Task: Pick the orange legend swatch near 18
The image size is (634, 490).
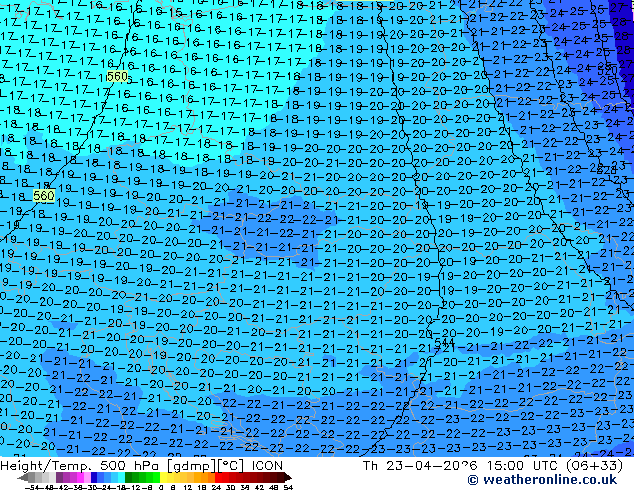Action: coord(204,478)
